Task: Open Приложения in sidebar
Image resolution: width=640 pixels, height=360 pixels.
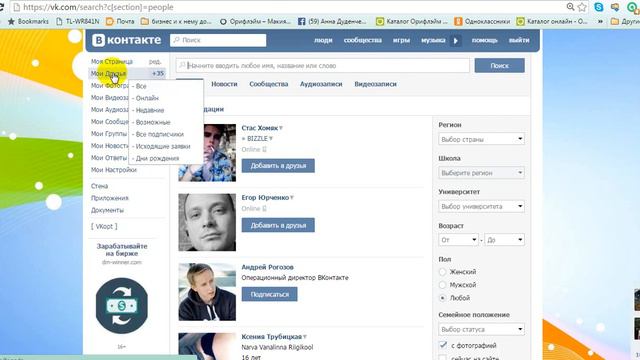Action: click(x=109, y=198)
